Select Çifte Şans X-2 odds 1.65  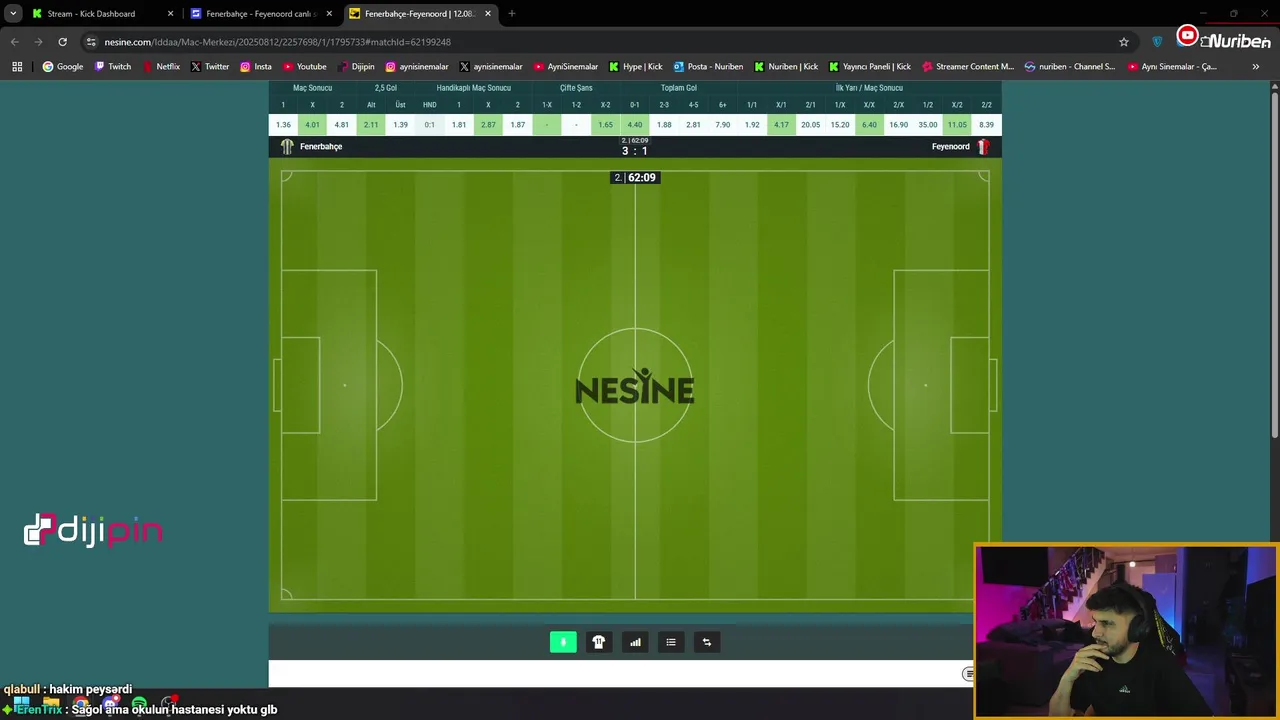click(x=605, y=125)
